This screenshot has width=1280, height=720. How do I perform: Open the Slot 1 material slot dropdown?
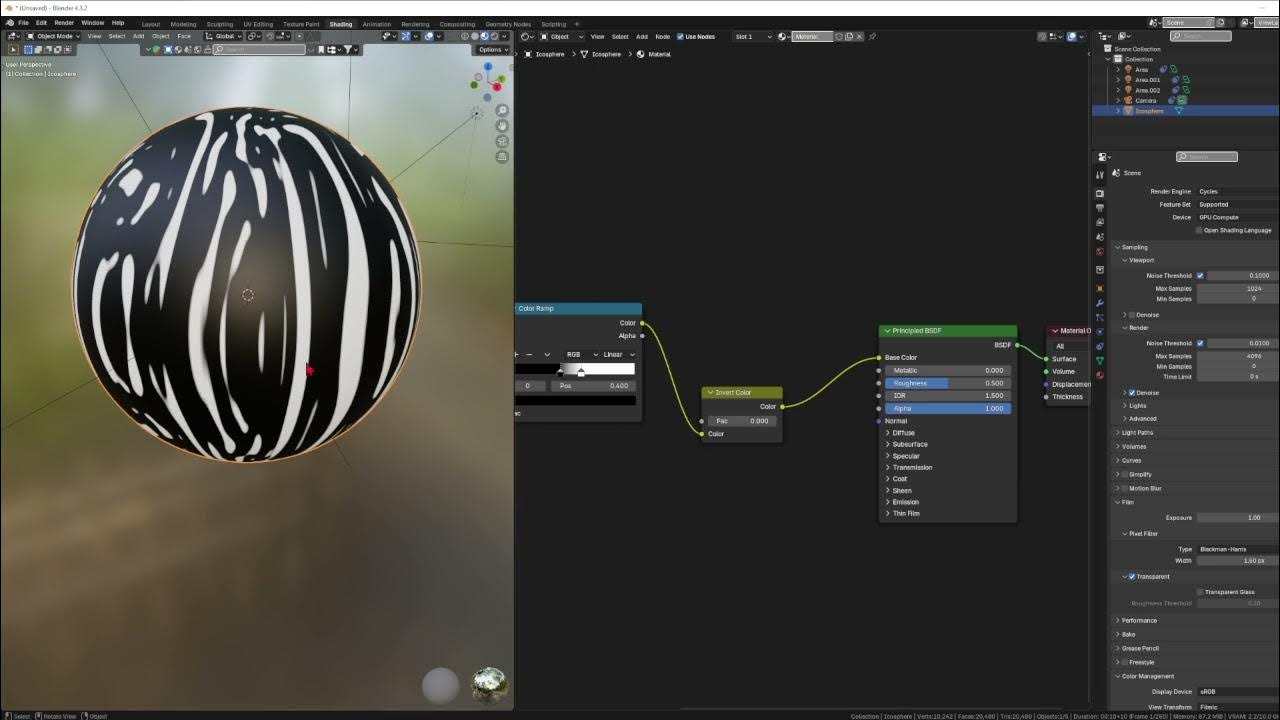(x=754, y=36)
